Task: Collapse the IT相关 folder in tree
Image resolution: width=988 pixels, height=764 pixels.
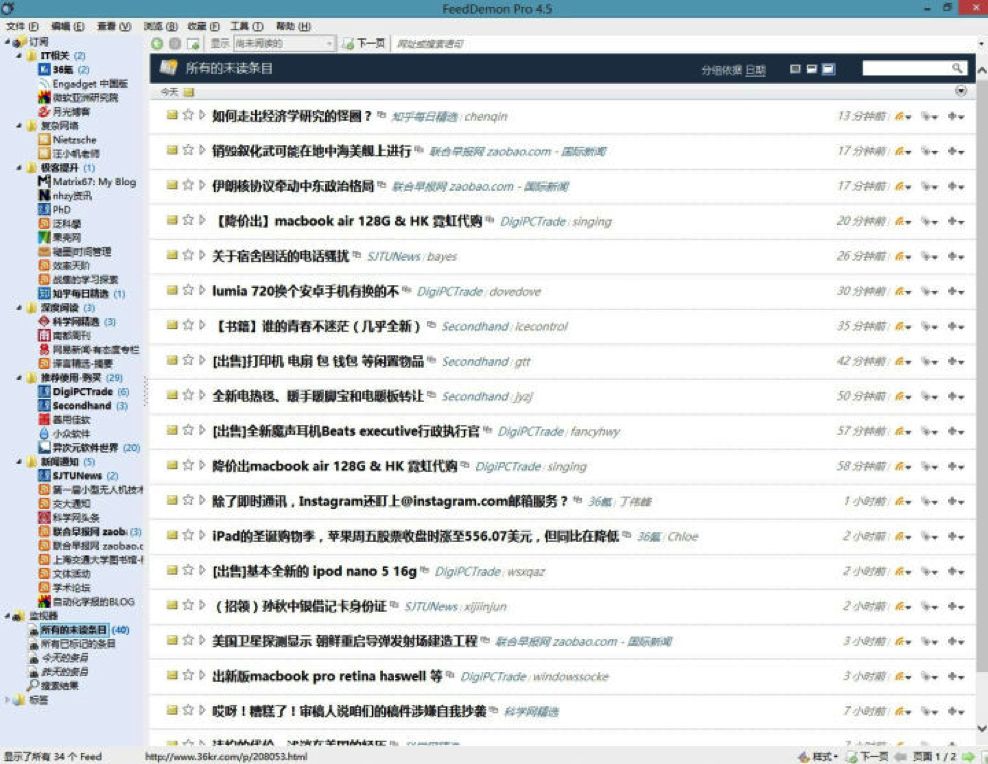Action: [x=20, y=56]
